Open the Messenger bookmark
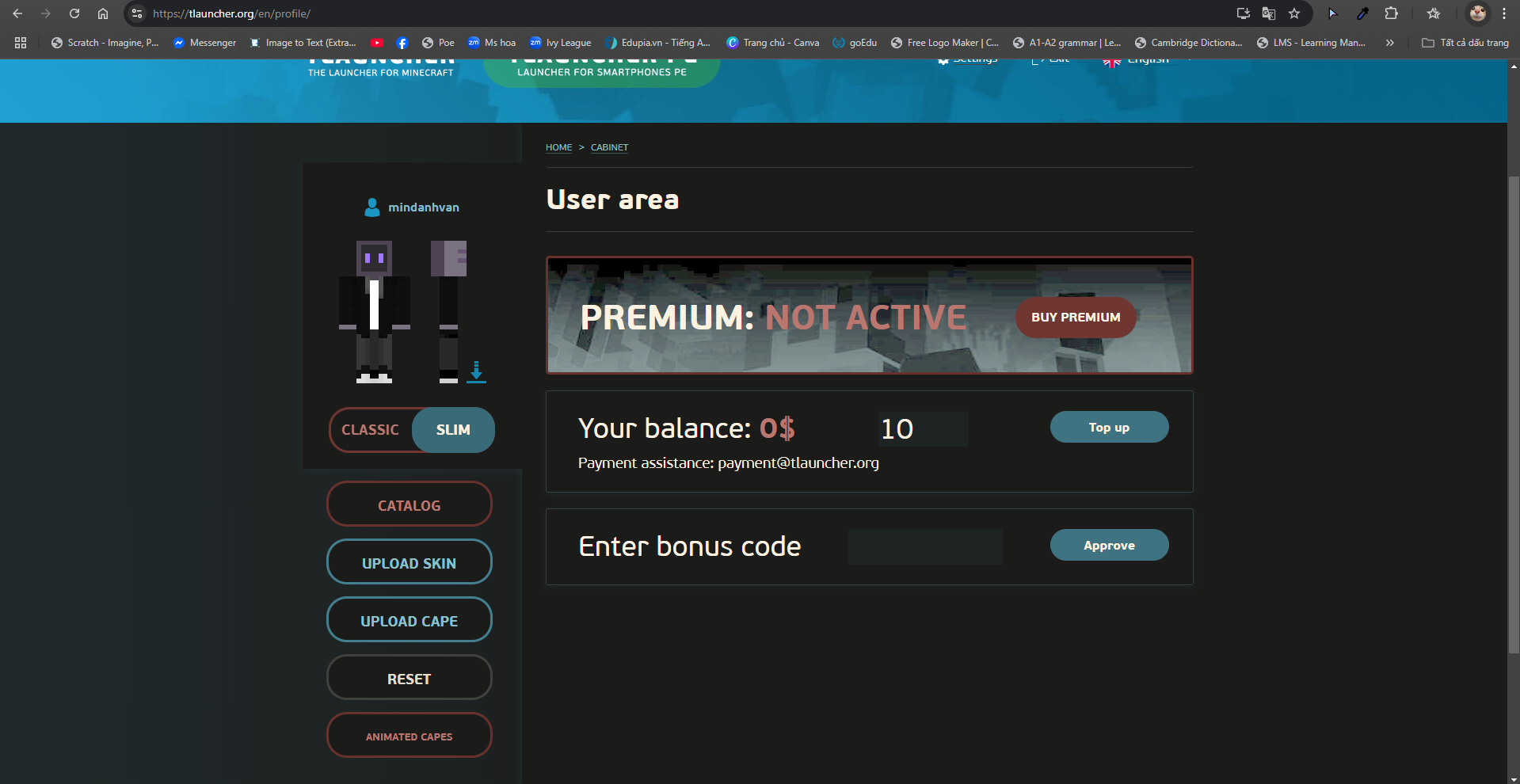Screen dimensions: 1520x784 tap(204, 43)
